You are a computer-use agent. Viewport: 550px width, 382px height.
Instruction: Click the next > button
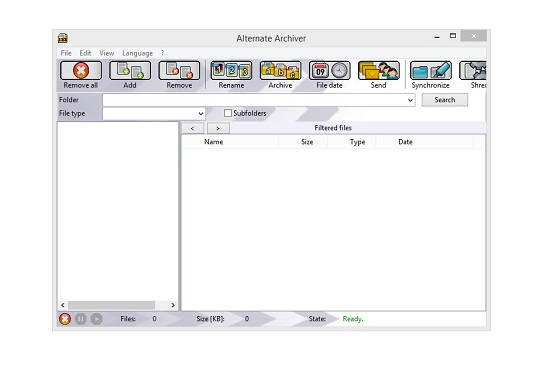pos(218,128)
